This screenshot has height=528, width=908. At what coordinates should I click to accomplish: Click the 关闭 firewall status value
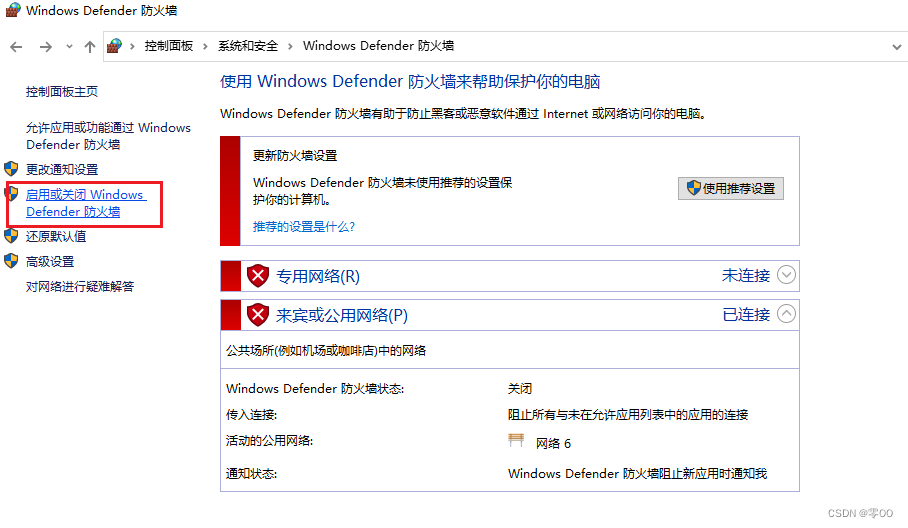coord(519,388)
